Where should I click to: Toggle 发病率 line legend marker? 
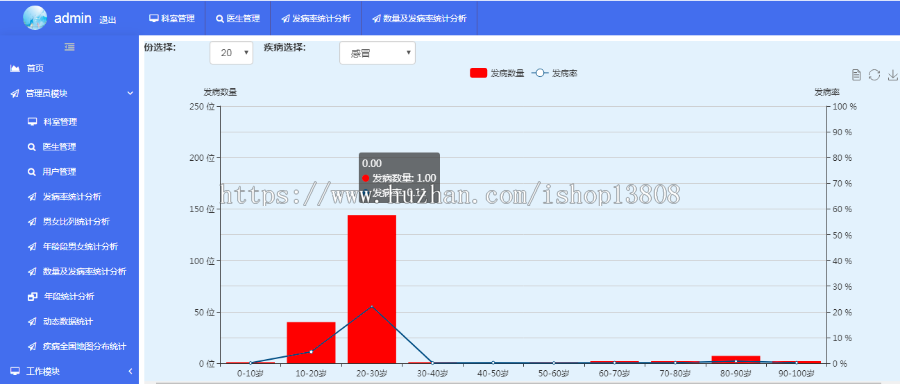click(540, 73)
